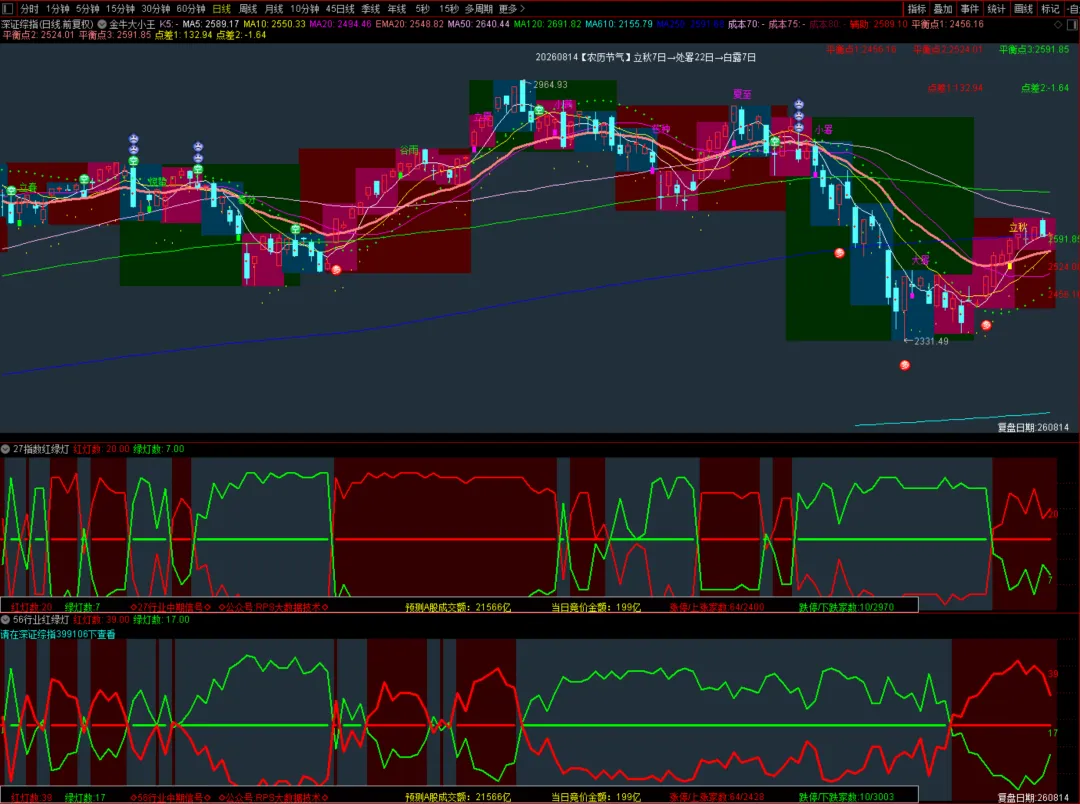Select the 周线 weekly period
The width and height of the screenshot is (1080, 804).
(x=248, y=9)
